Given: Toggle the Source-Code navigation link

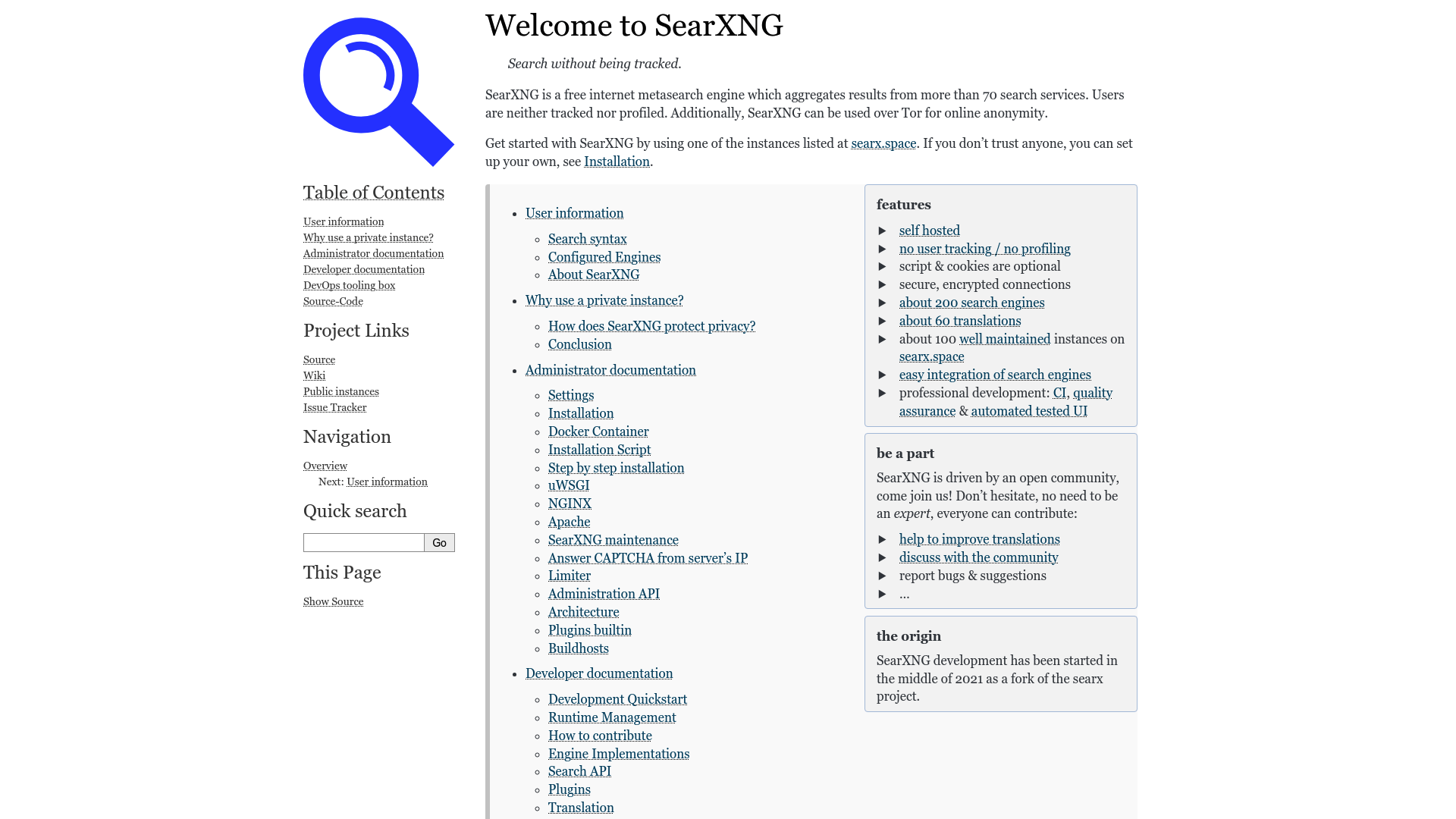Looking at the screenshot, I should pyautogui.click(x=333, y=301).
